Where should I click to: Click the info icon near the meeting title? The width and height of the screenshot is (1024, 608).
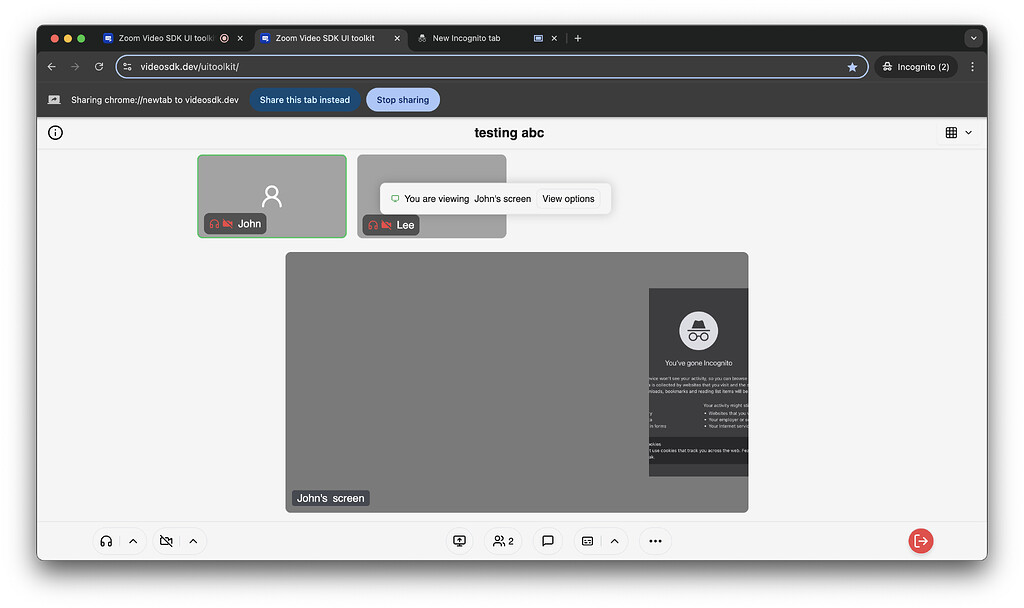[x=55, y=132]
